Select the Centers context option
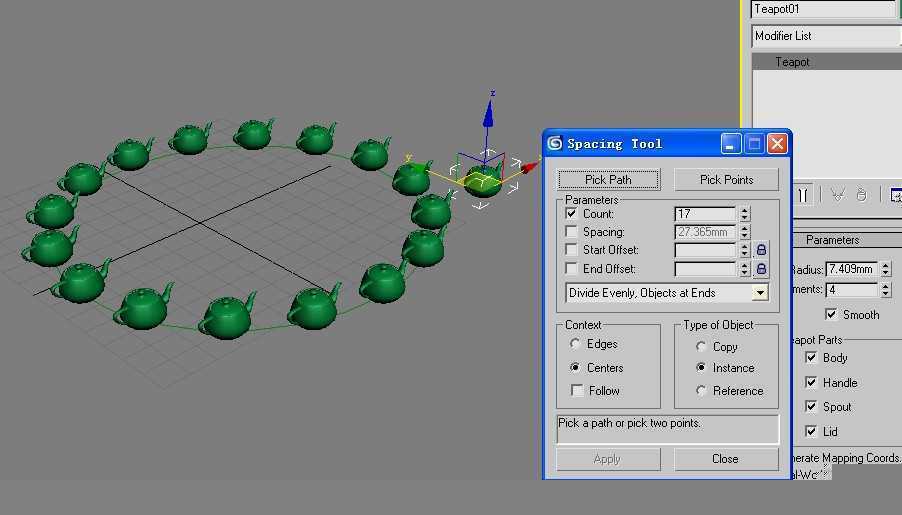The width and height of the screenshot is (902, 515). click(575, 367)
